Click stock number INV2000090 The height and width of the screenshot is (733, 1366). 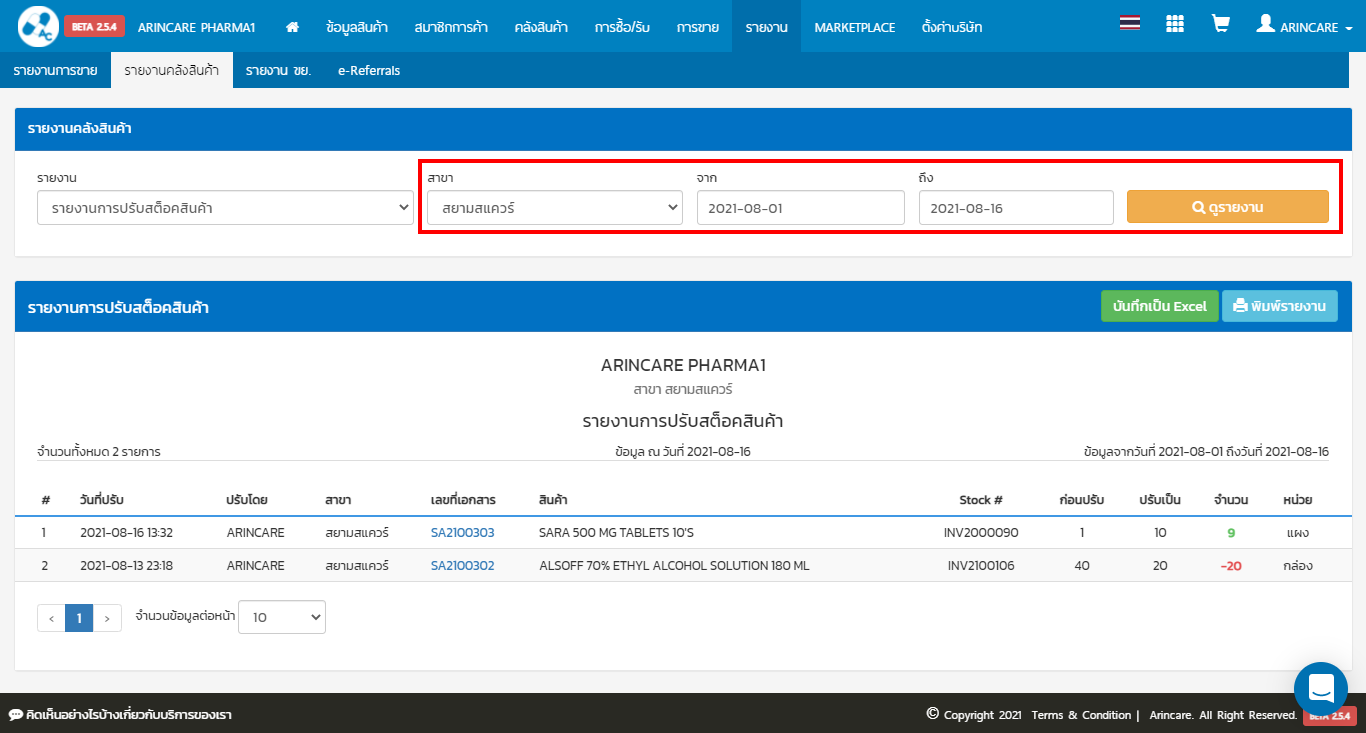tap(981, 532)
